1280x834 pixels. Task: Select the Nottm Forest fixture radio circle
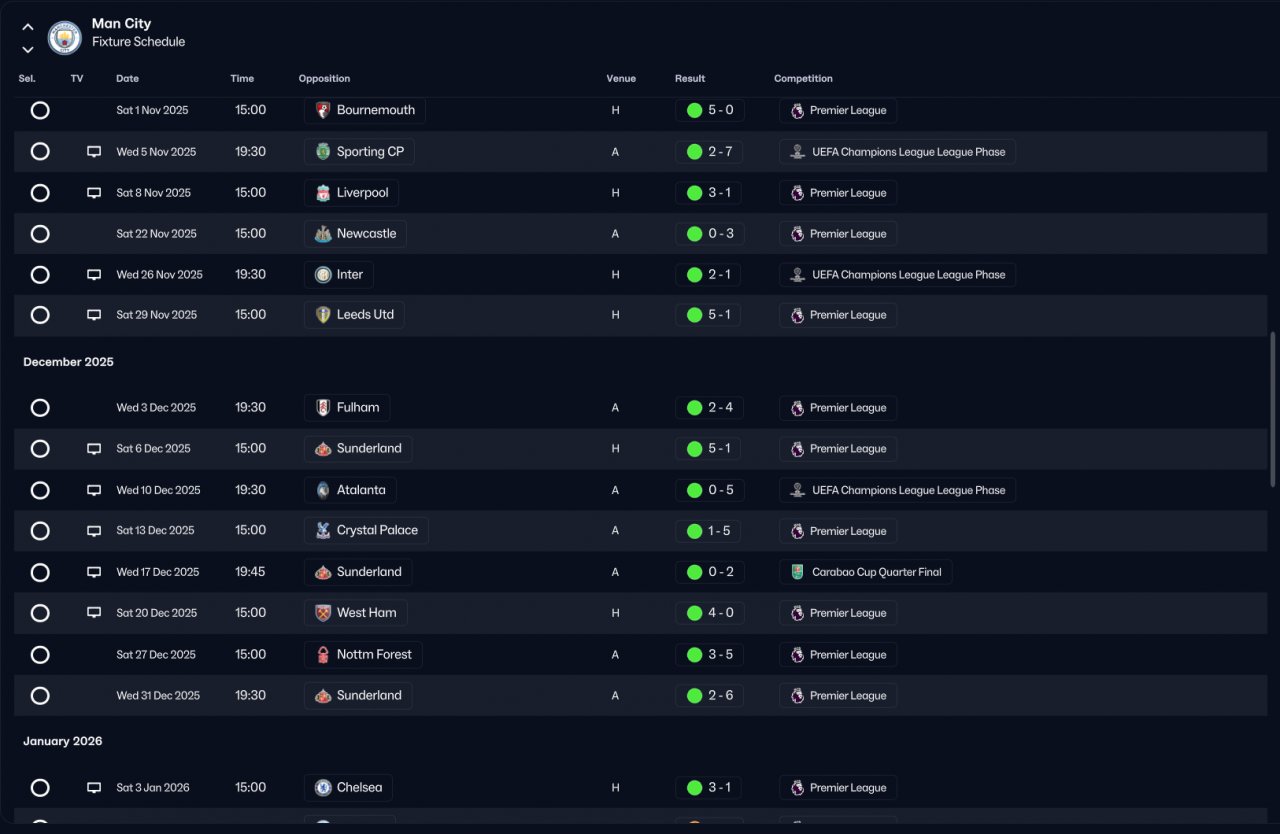(40, 655)
